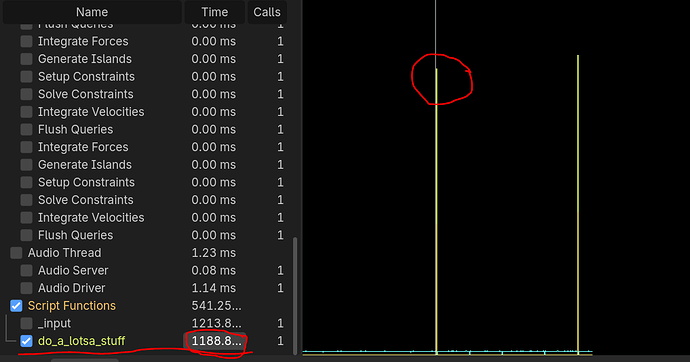The height and width of the screenshot is (362, 690).
Task: Uncheck the do_a_lotsa_stuff checkbox
Action: click(26, 341)
